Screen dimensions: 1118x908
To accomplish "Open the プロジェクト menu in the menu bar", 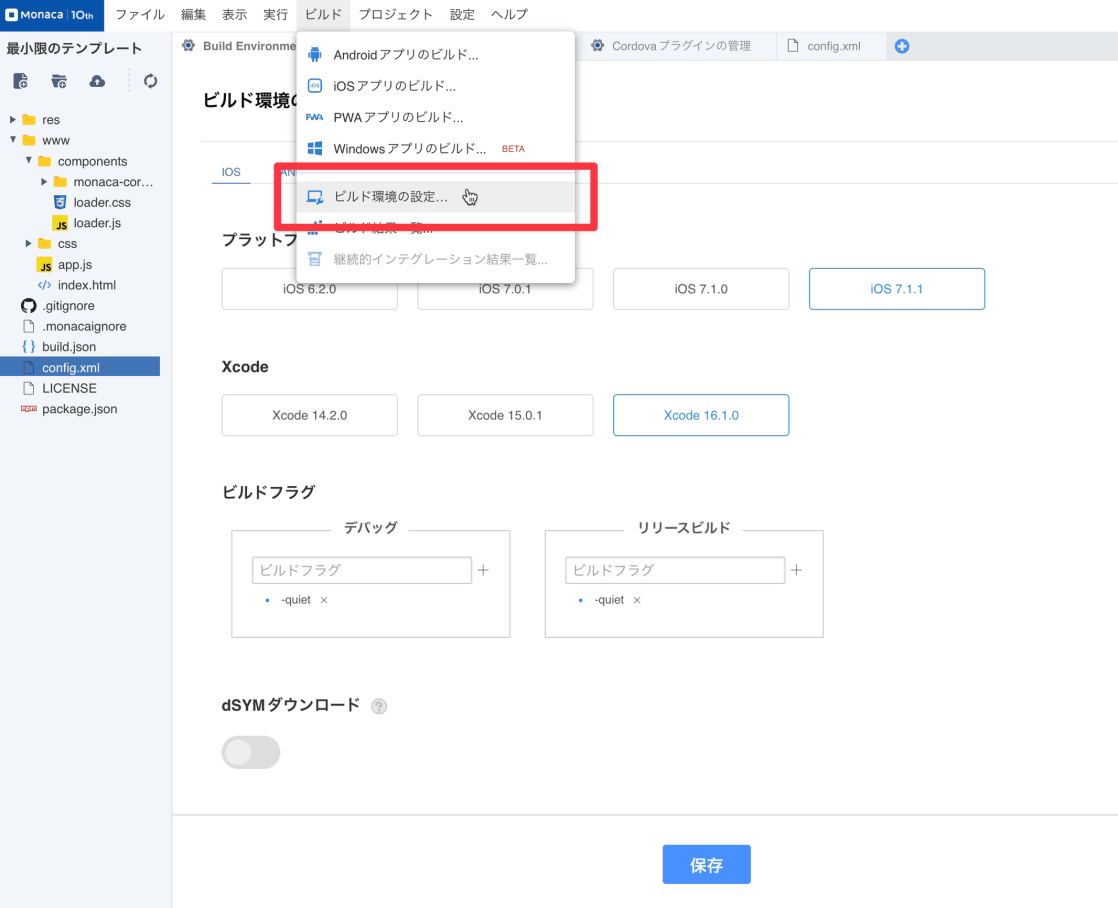I will click(397, 14).
